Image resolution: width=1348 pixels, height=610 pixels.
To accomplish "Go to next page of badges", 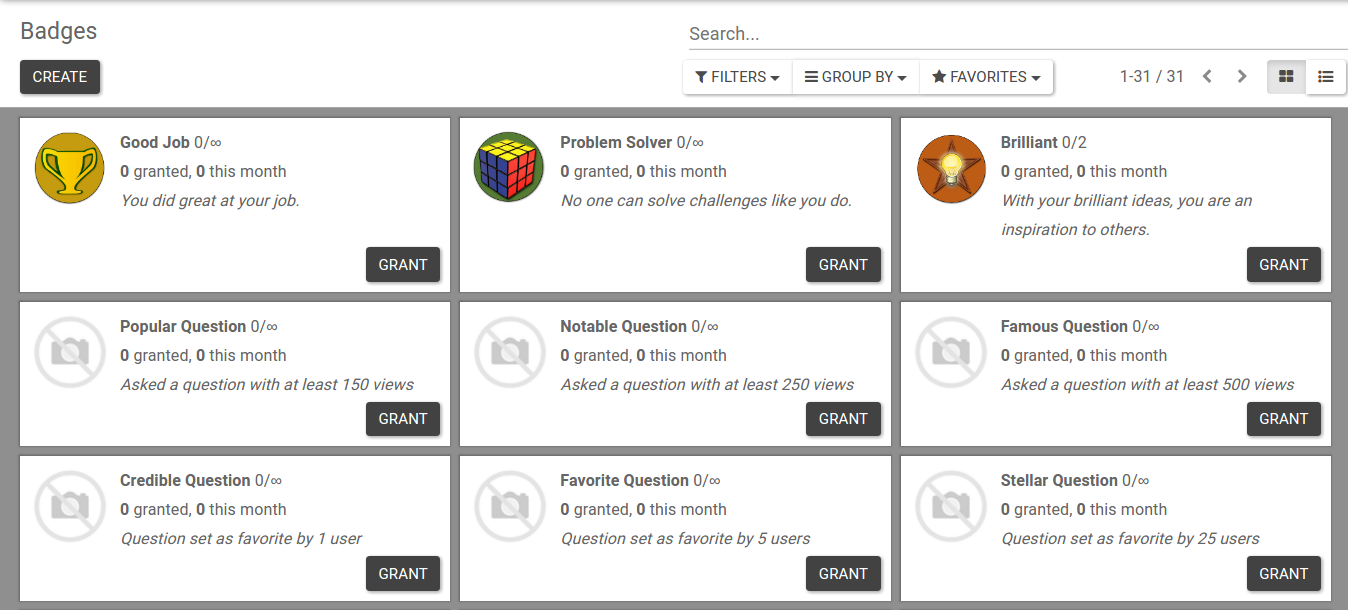I will 1242,77.
